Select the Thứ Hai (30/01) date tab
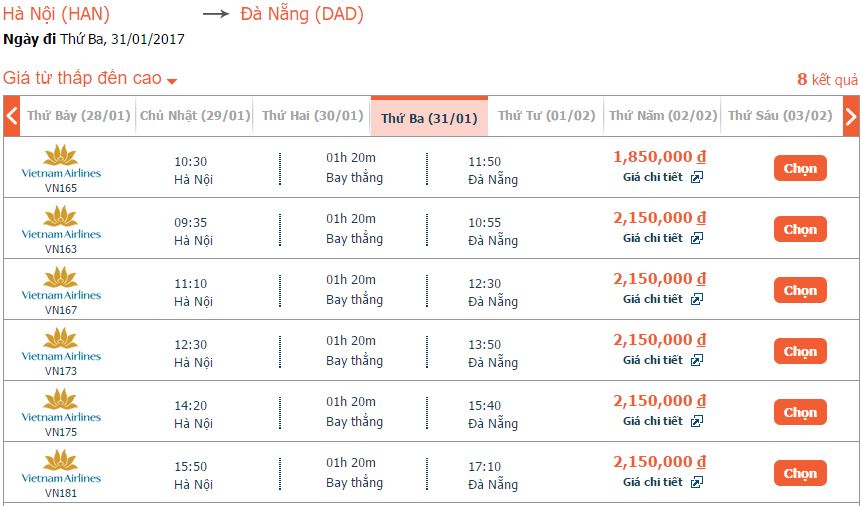 point(313,116)
